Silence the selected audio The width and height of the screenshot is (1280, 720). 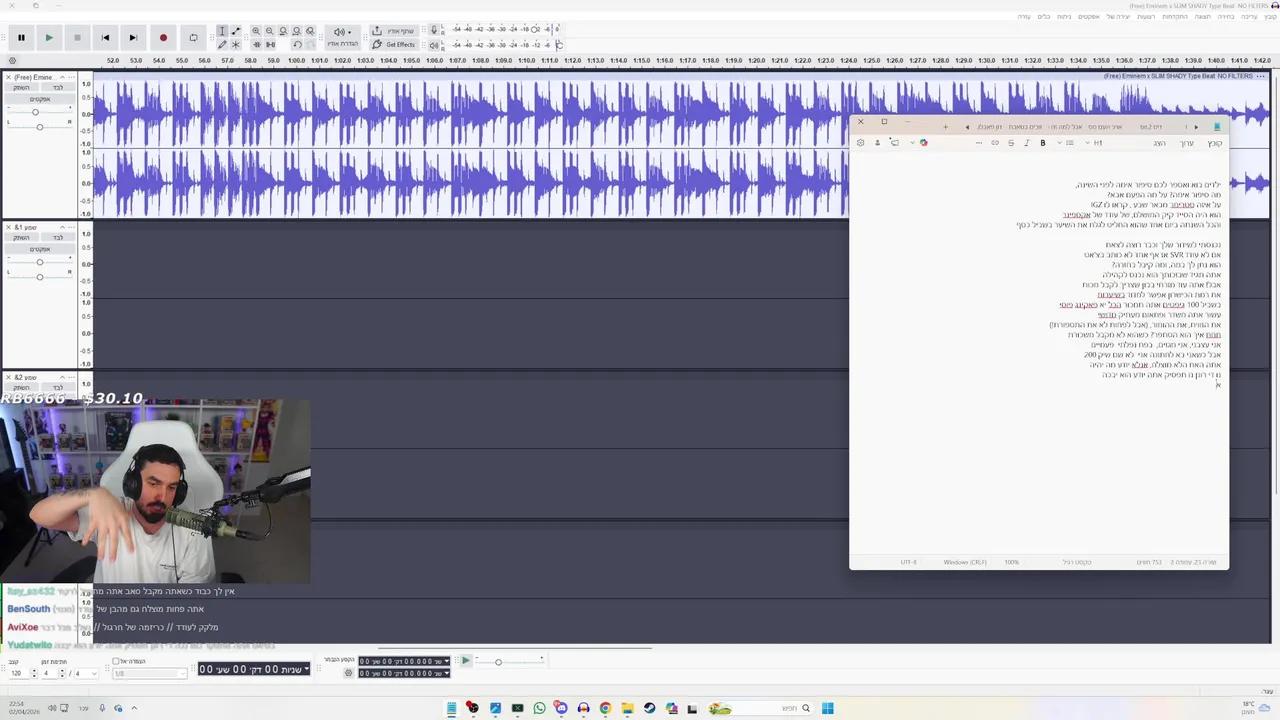tap(270, 45)
